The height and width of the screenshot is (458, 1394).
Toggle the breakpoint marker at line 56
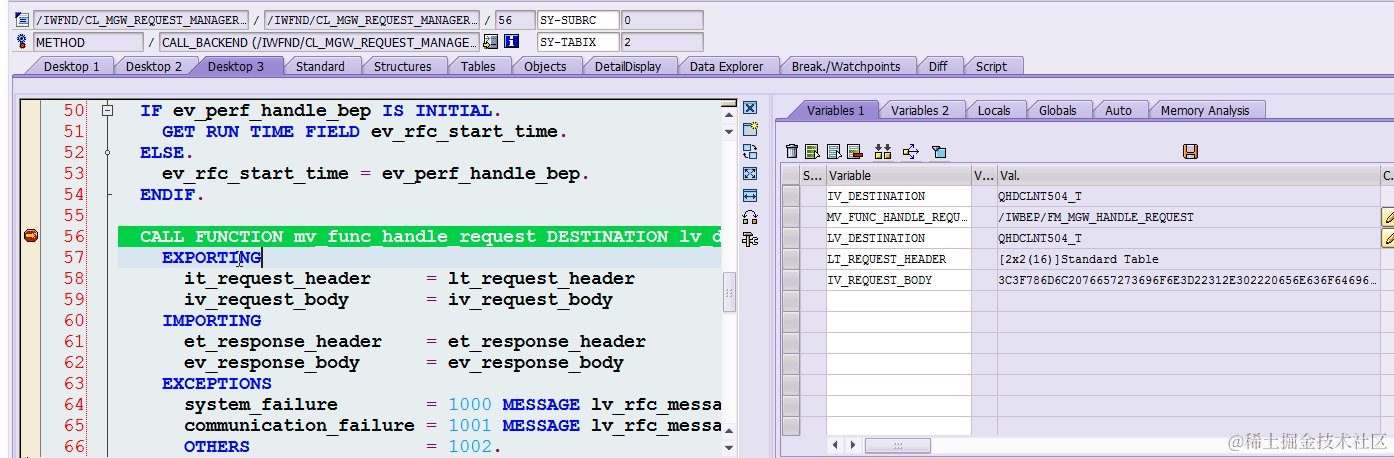31,236
